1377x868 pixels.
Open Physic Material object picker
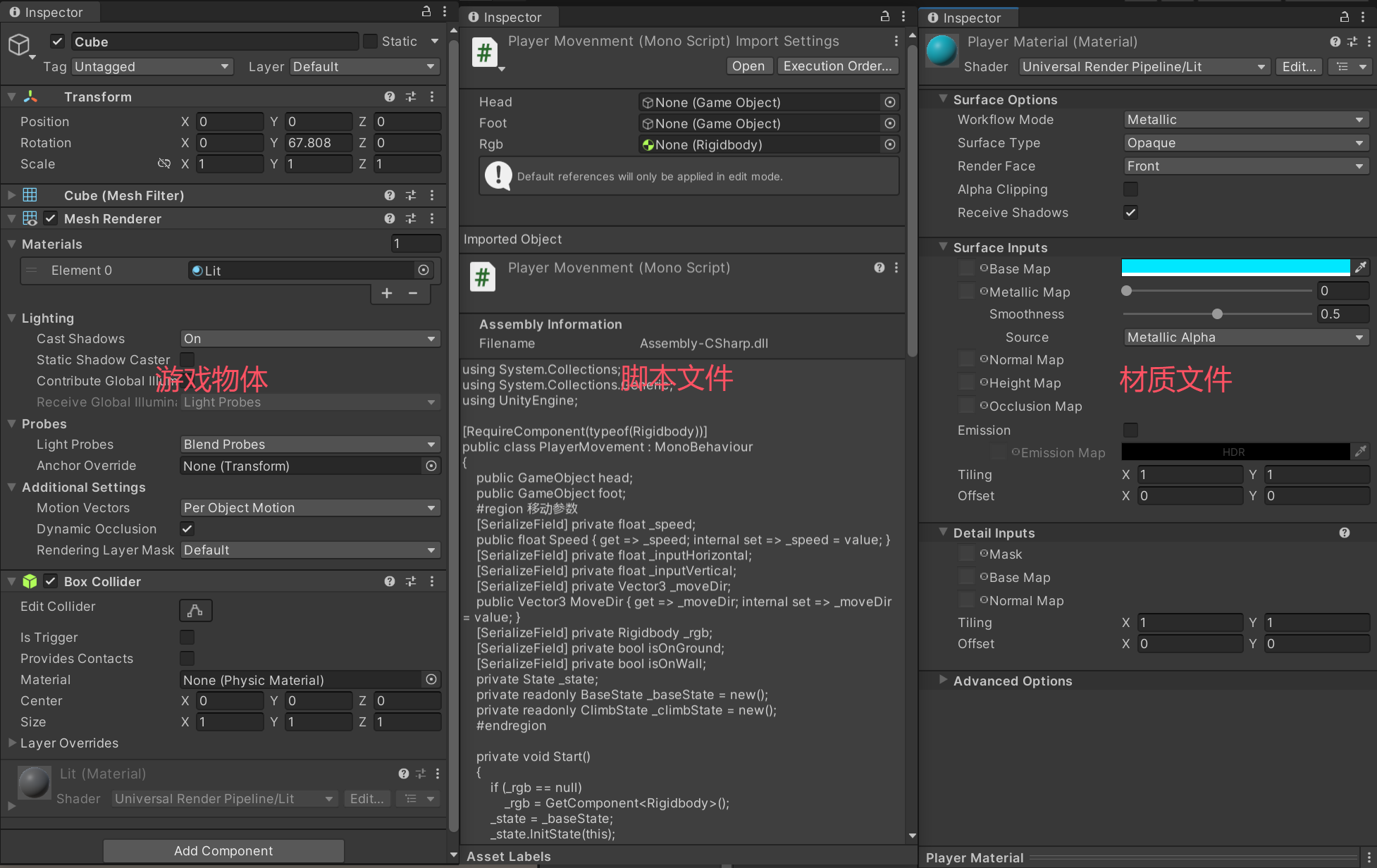coord(431,679)
